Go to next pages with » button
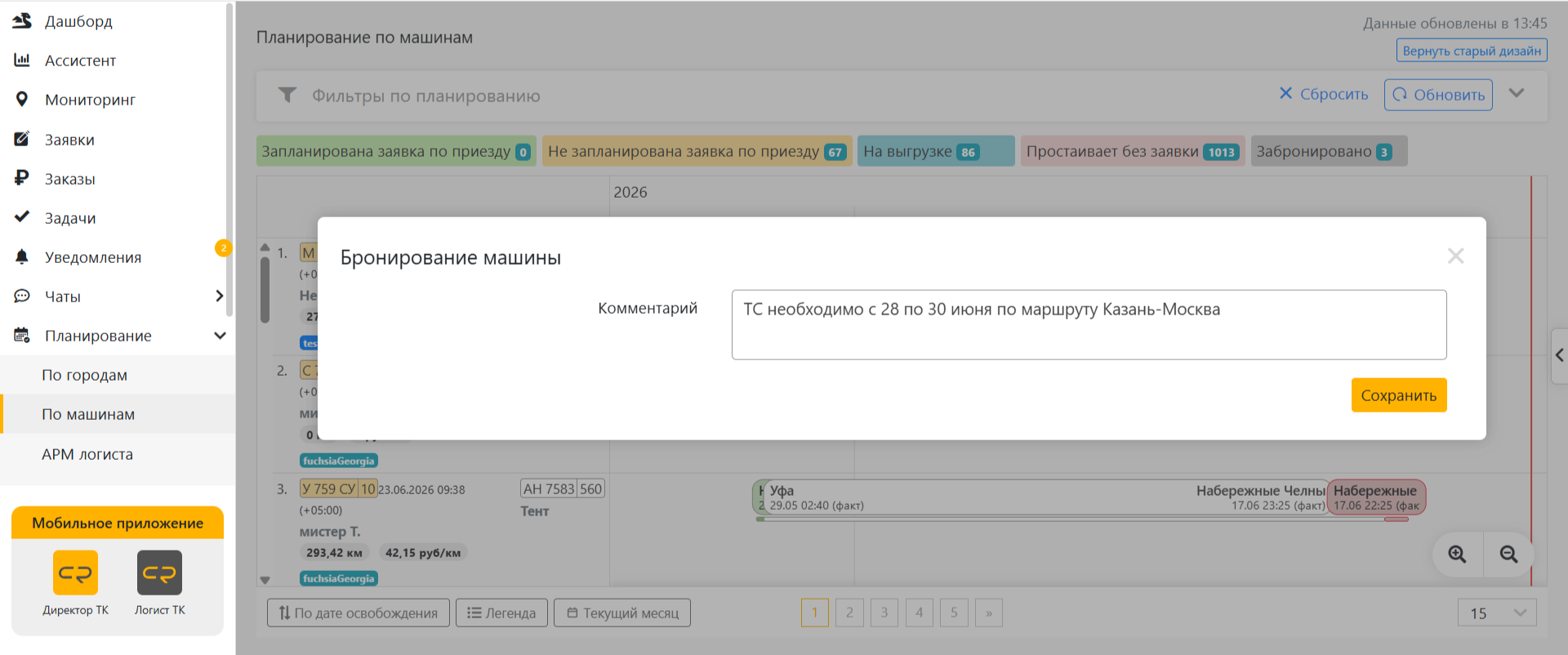 tap(989, 613)
